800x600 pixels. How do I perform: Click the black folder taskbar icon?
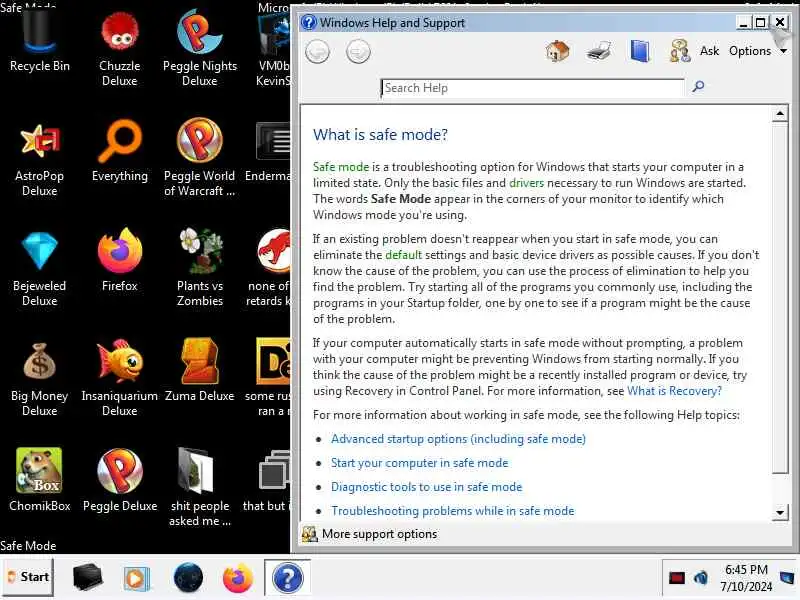(x=87, y=578)
